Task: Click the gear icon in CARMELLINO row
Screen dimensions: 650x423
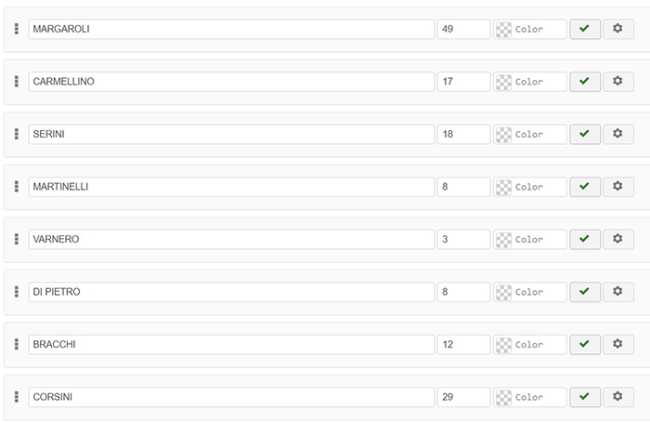Action: point(618,81)
